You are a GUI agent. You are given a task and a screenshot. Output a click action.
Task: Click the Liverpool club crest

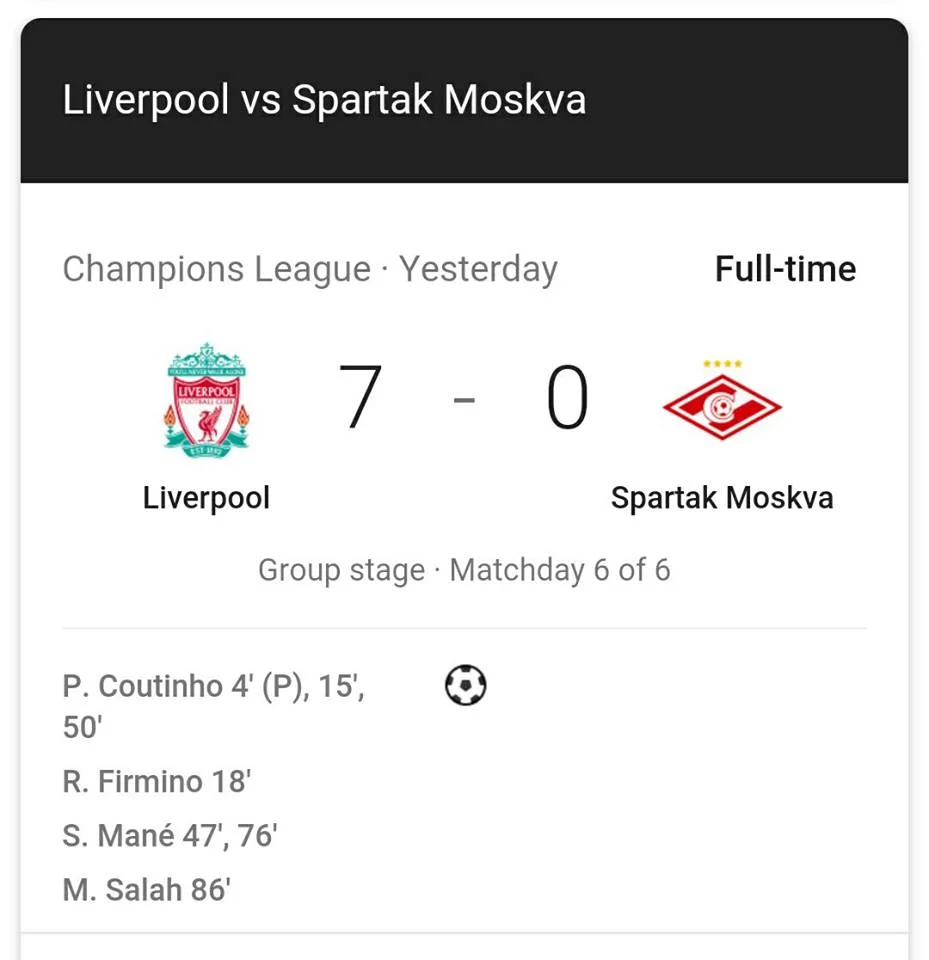[206, 401]
